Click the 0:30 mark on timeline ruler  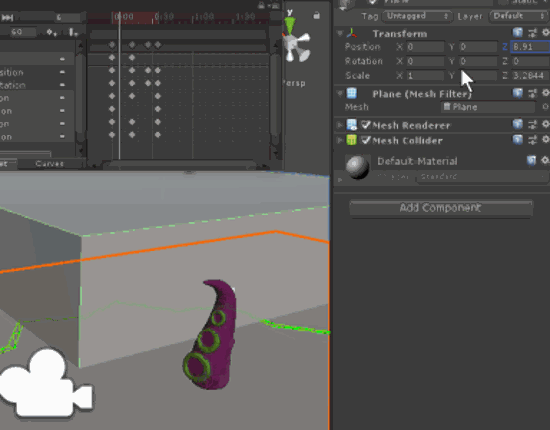pyautogui.click(x=164, y=16)
